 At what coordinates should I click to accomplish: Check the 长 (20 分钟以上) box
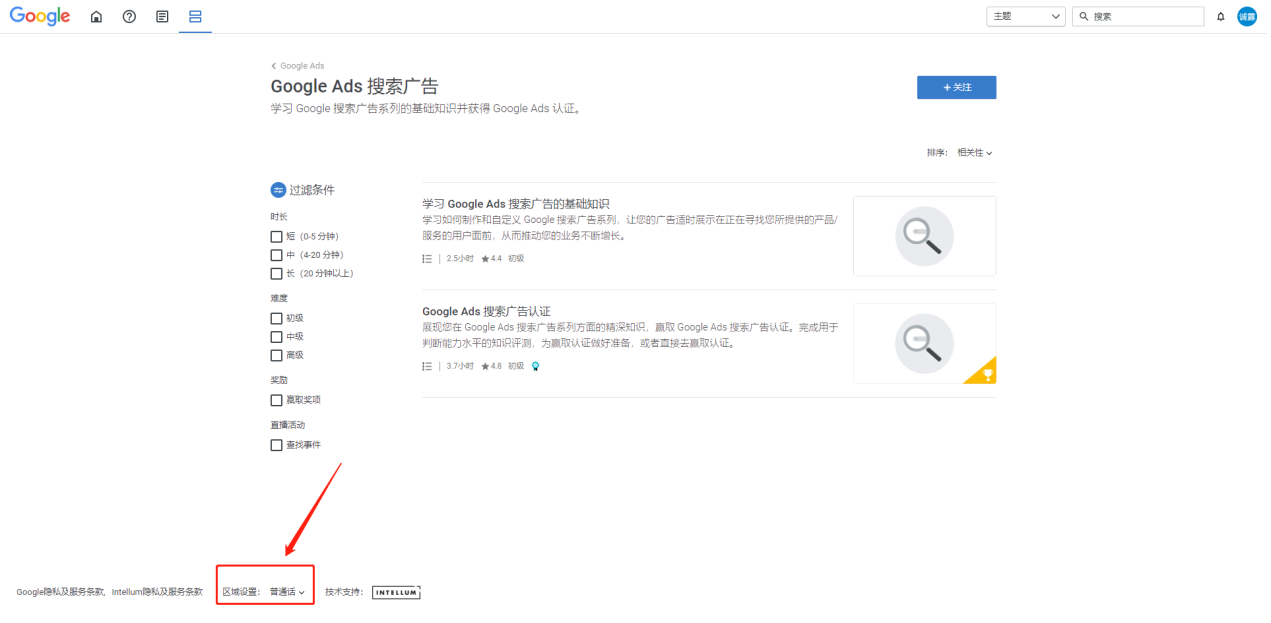(276, 273)
